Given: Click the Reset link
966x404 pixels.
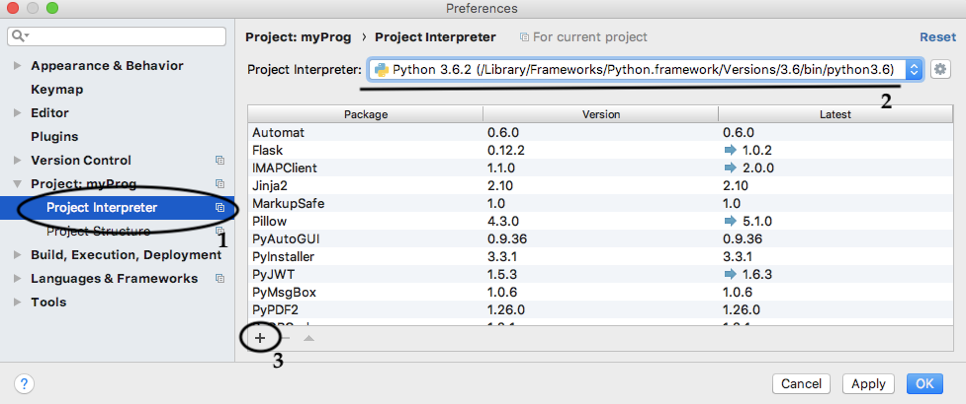Looking at the screenshot, I should [x=937, y=37].
